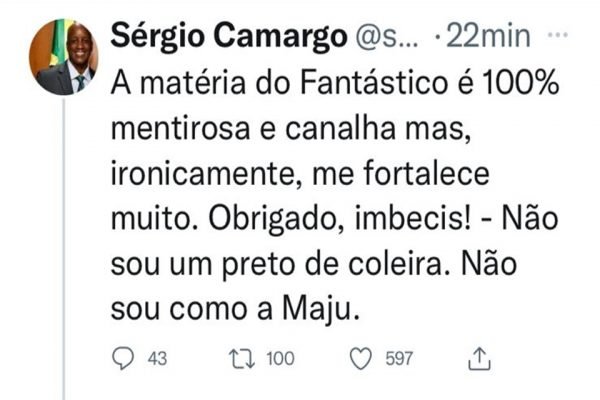Screen dimensions: 600x400
Task: Click the 100 retweets count
Action: point(280,357)
